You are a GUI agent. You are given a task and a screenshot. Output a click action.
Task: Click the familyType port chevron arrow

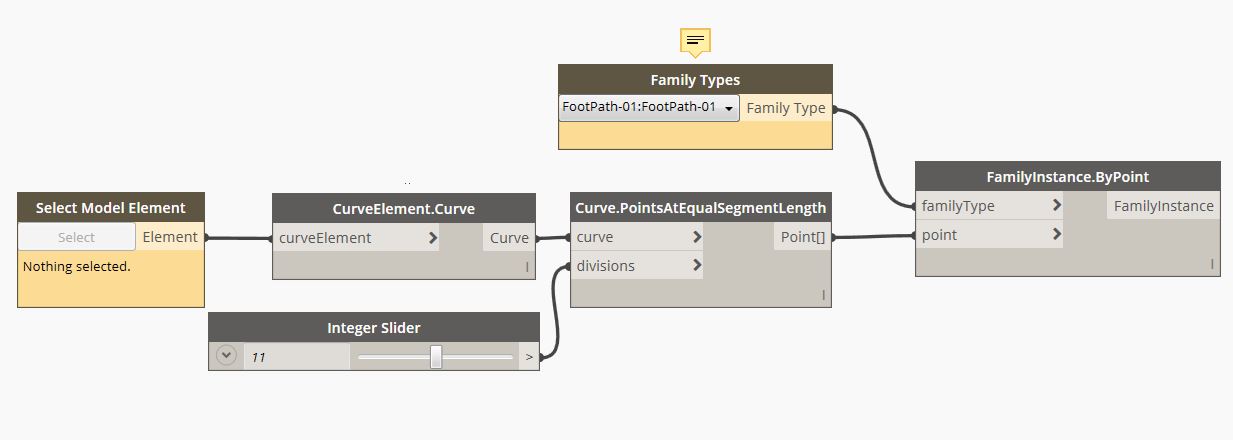coord(1057,206)
